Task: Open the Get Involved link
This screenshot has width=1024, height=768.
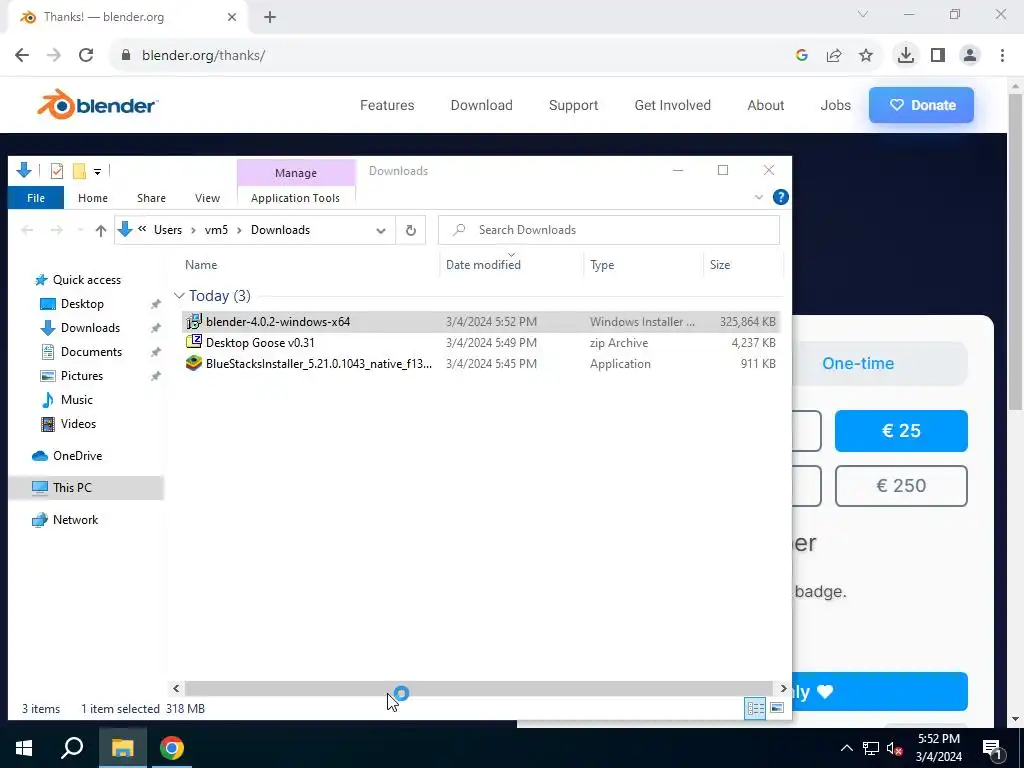Action: 673,105
